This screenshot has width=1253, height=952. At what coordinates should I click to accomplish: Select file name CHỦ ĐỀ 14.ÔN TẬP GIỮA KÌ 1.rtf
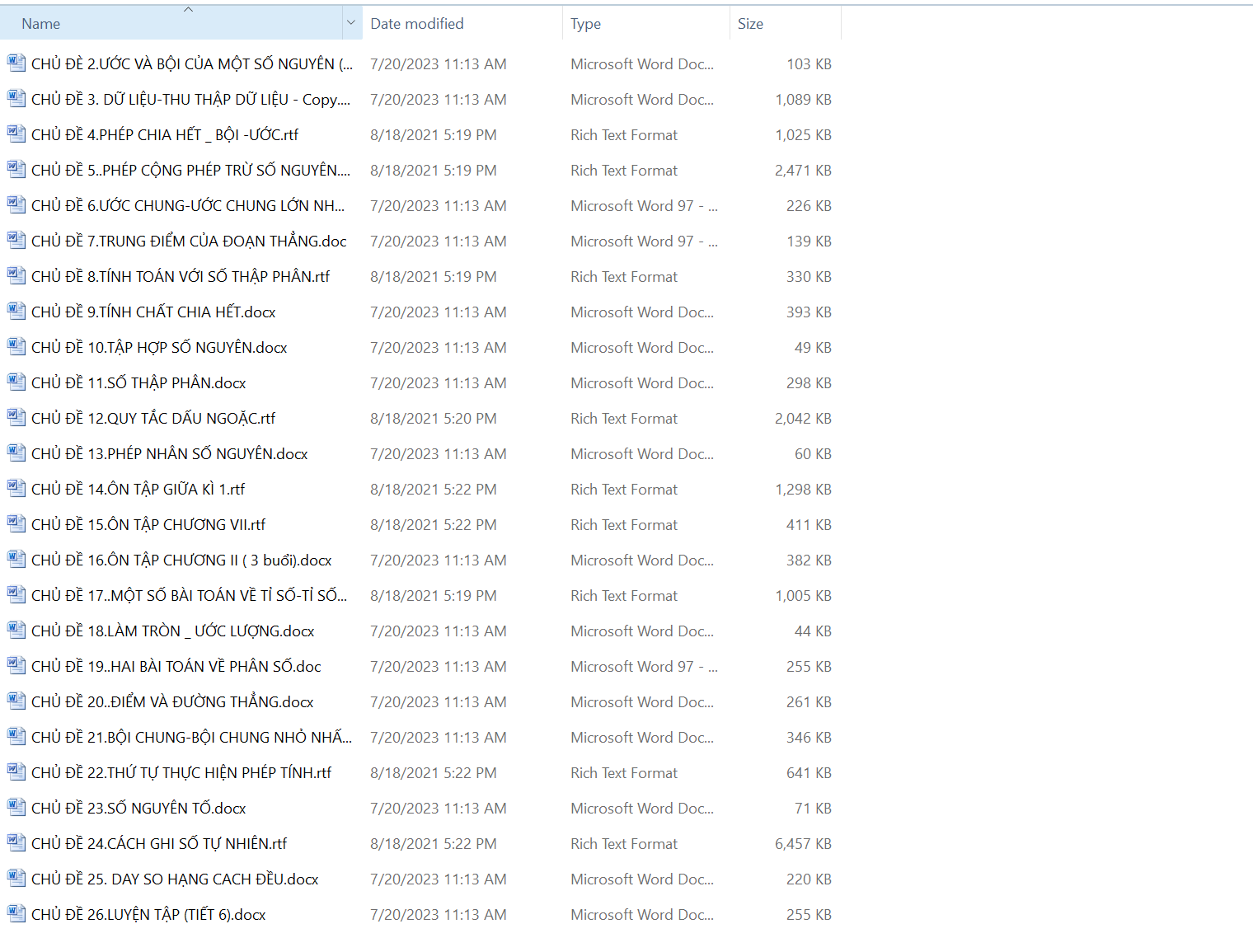(138, 489)
